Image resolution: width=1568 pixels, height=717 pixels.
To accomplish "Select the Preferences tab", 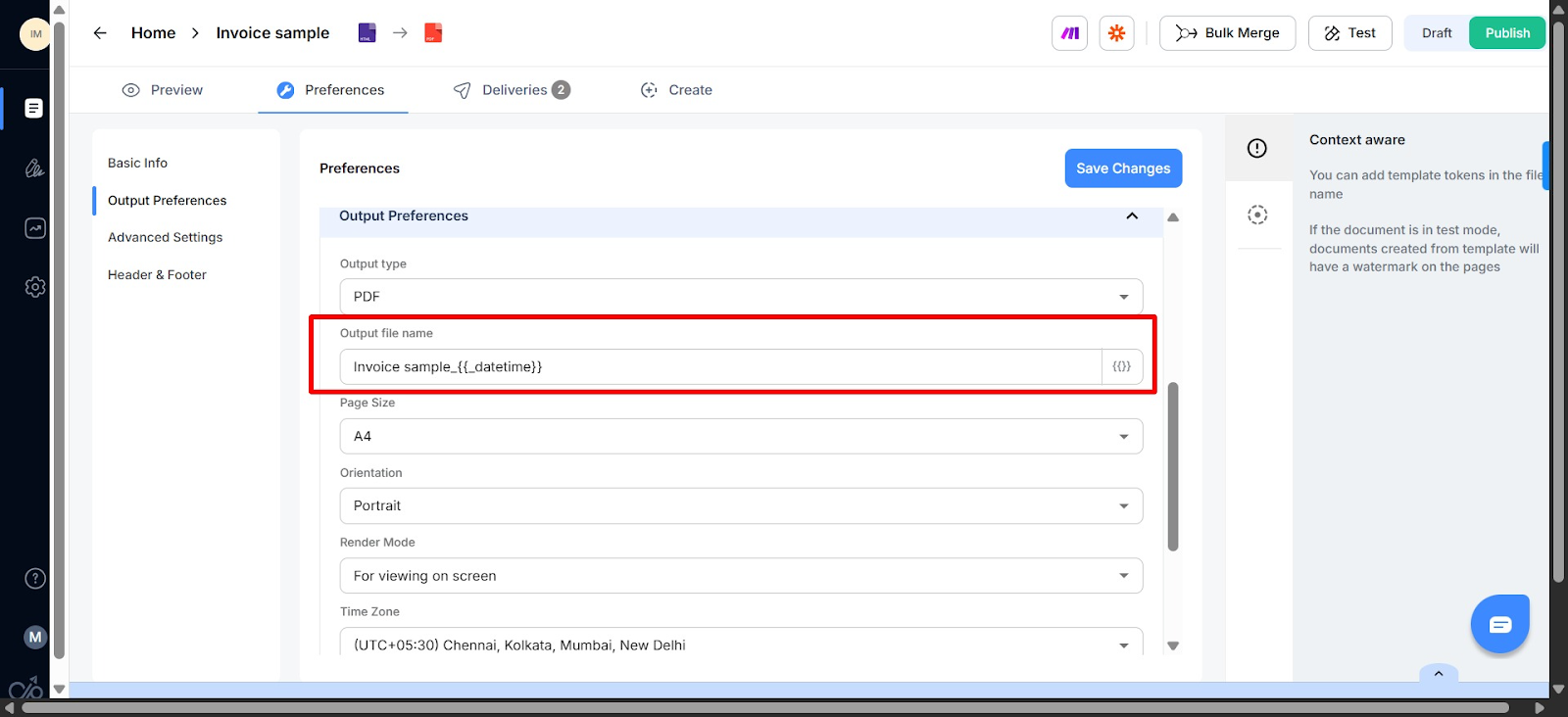I will click(x=331, y=90).
